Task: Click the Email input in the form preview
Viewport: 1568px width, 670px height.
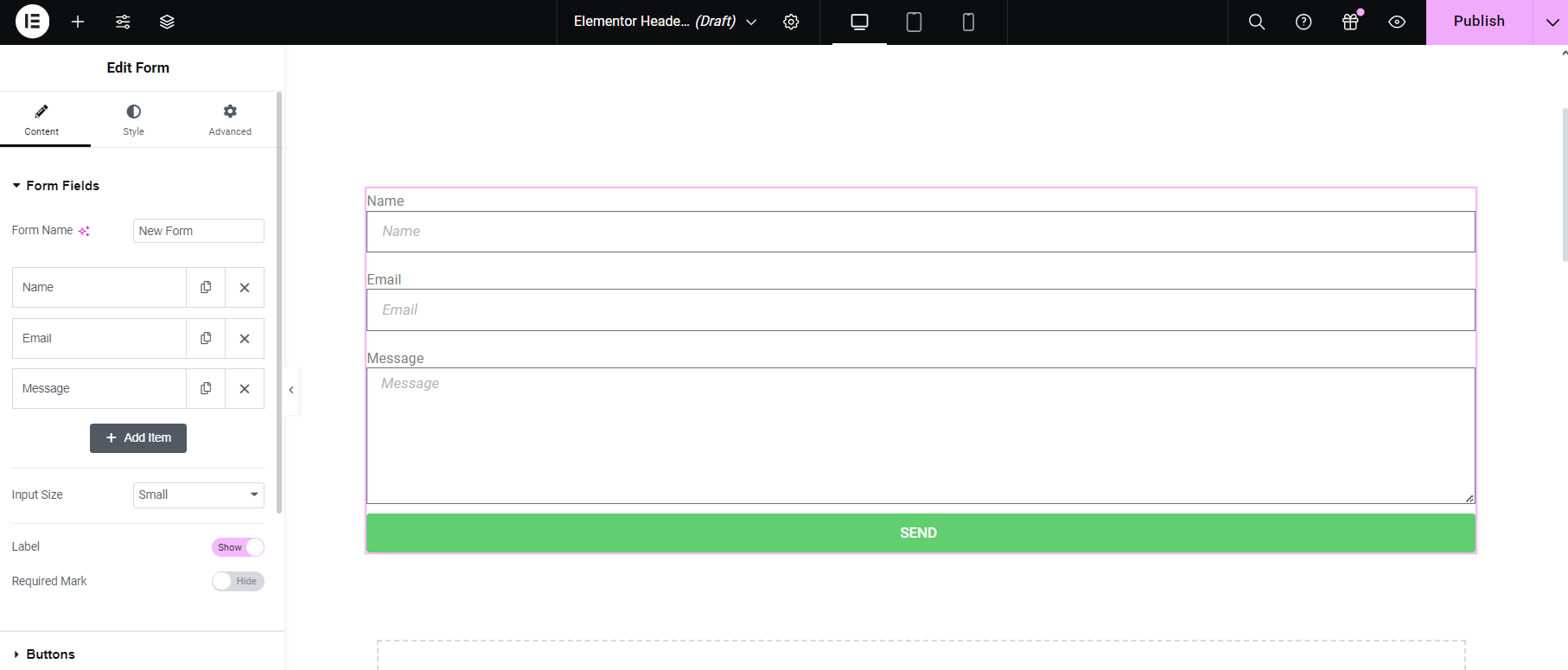Action: point(921,309)
